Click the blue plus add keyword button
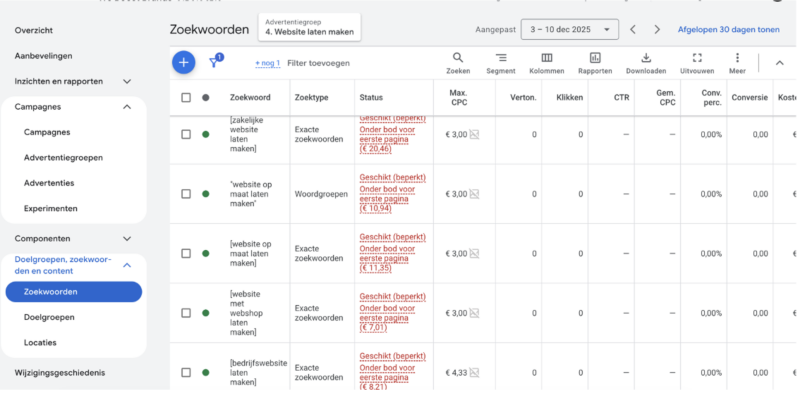This screenshot has width=800, height=402. point(182,62)
